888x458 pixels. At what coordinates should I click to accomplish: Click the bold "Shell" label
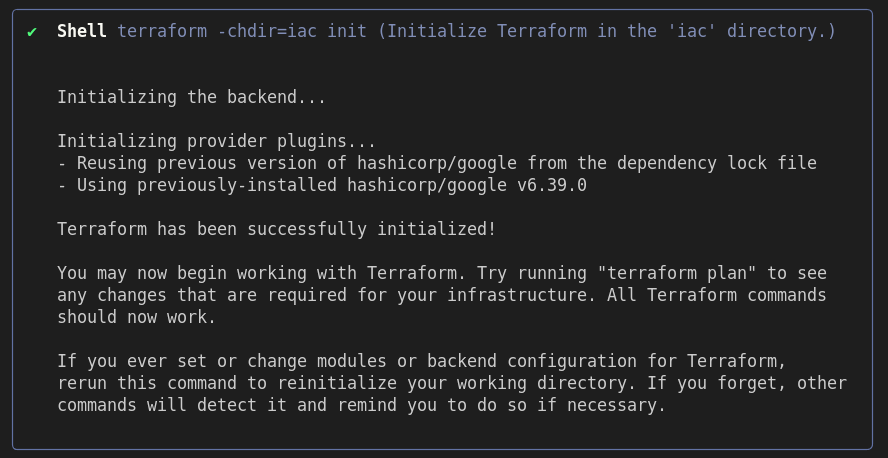[x=82, y=31]
